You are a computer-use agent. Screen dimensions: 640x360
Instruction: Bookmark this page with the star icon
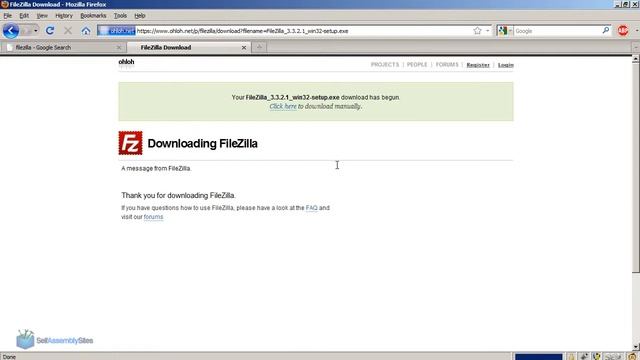coord(477,31)
